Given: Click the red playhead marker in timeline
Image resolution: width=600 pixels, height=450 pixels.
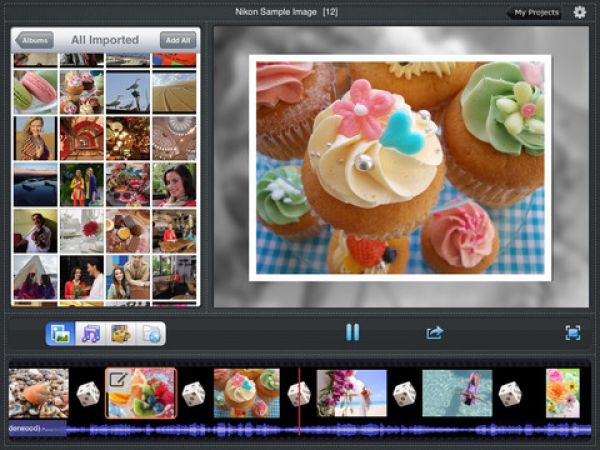Looking at the screenshot, I should [x=299, y=400].
